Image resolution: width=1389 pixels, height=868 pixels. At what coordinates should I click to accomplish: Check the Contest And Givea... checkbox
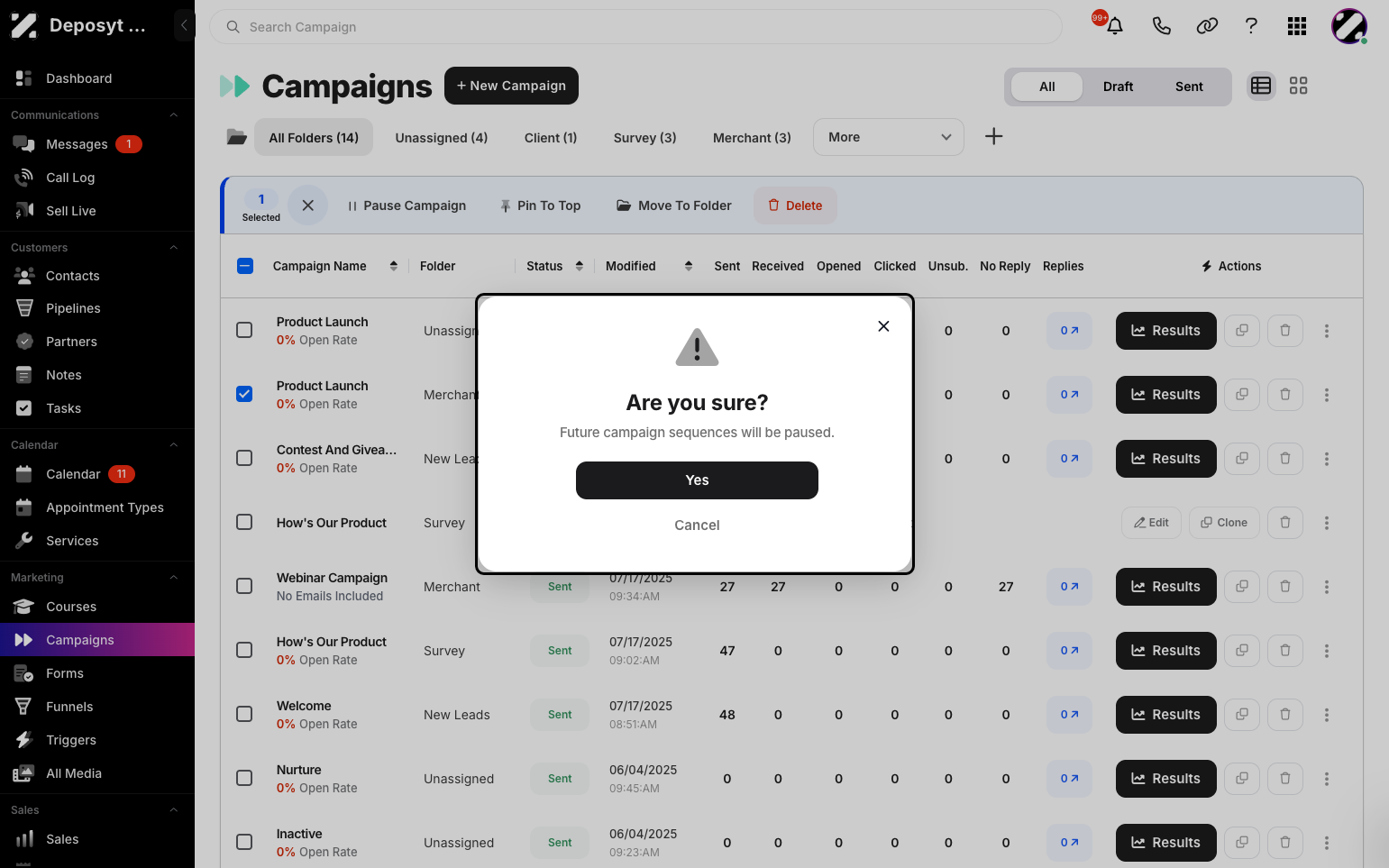244,458
